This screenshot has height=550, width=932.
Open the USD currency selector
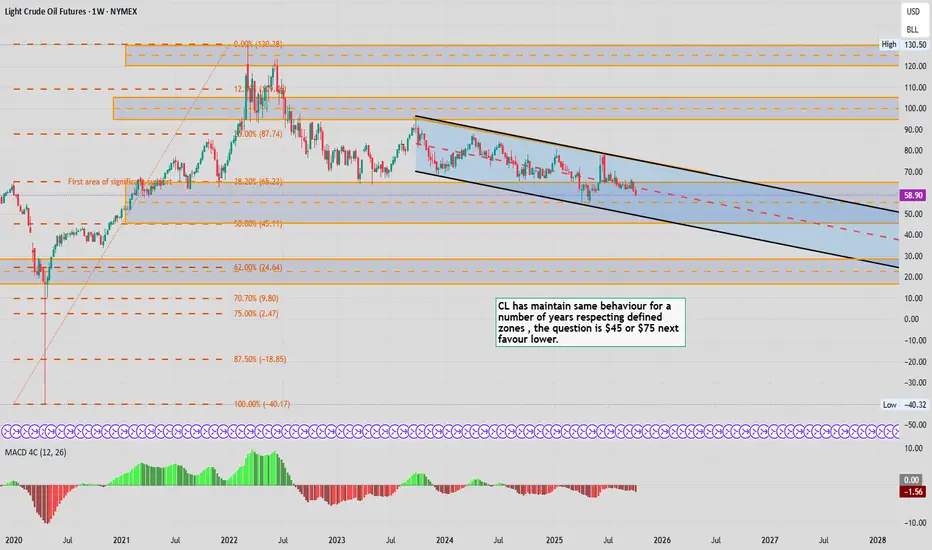pyautogui.click(x=912, y=11)
